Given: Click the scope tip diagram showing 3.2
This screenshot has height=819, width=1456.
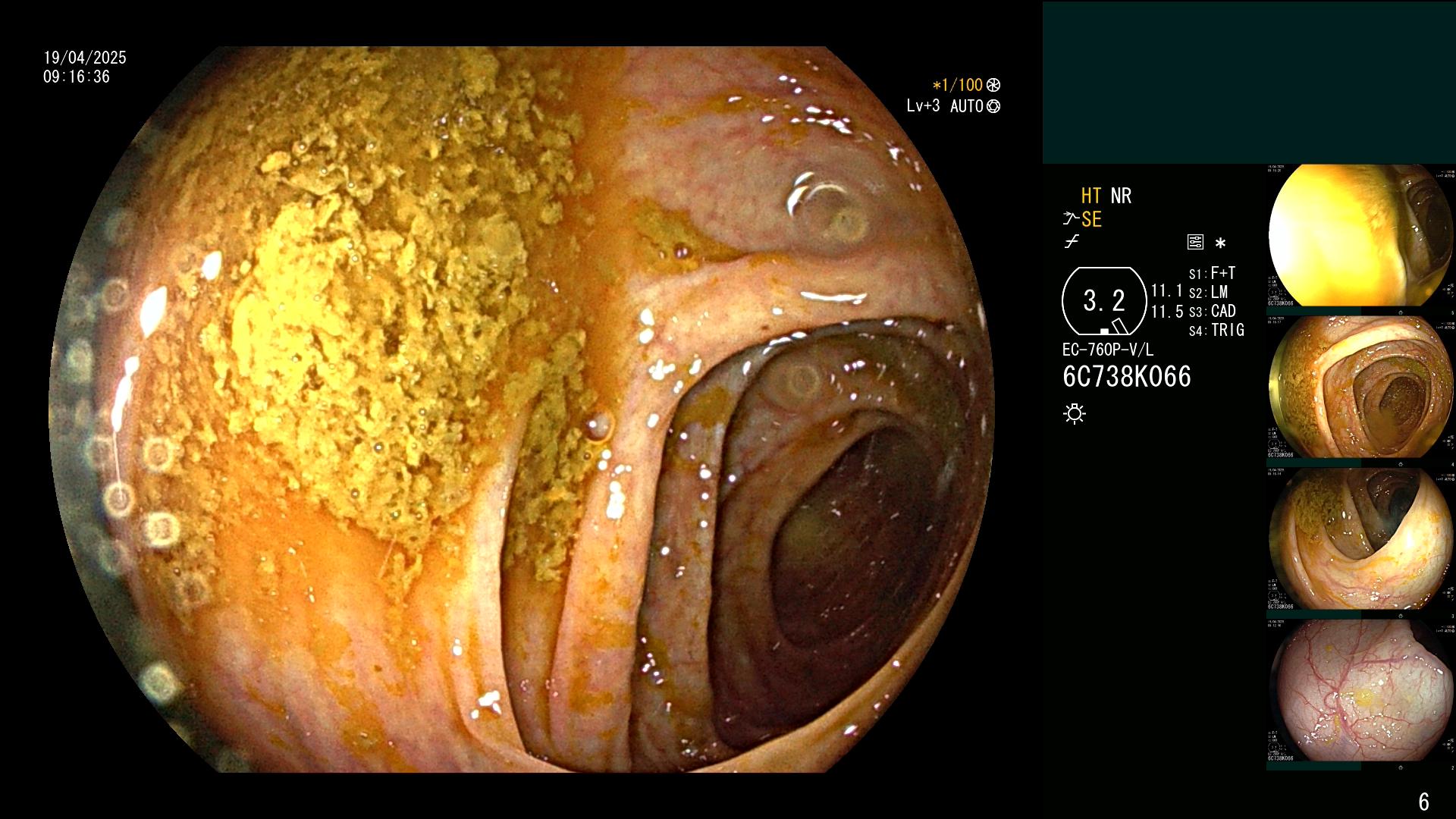Looking at the screenshot, I should click(x=1104, y=301).
